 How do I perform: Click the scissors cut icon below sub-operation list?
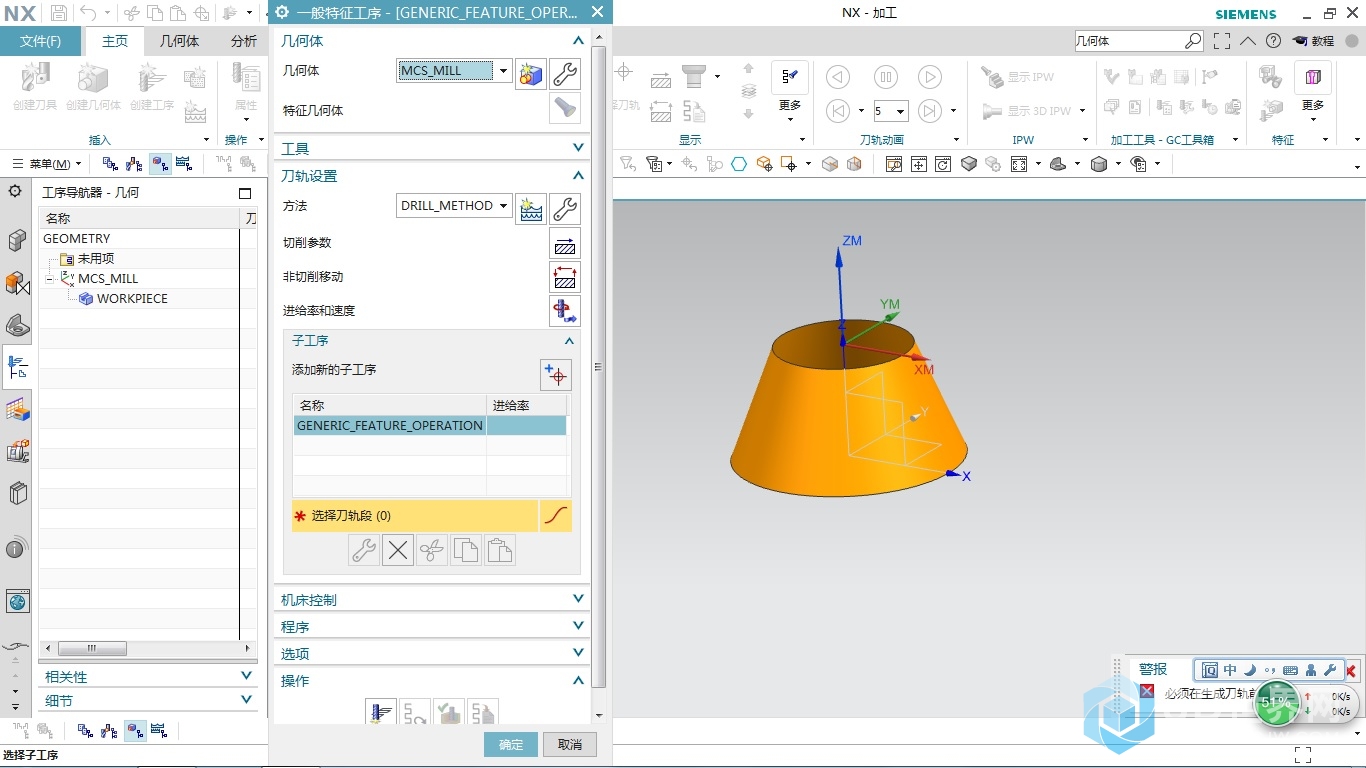point(432,550)
